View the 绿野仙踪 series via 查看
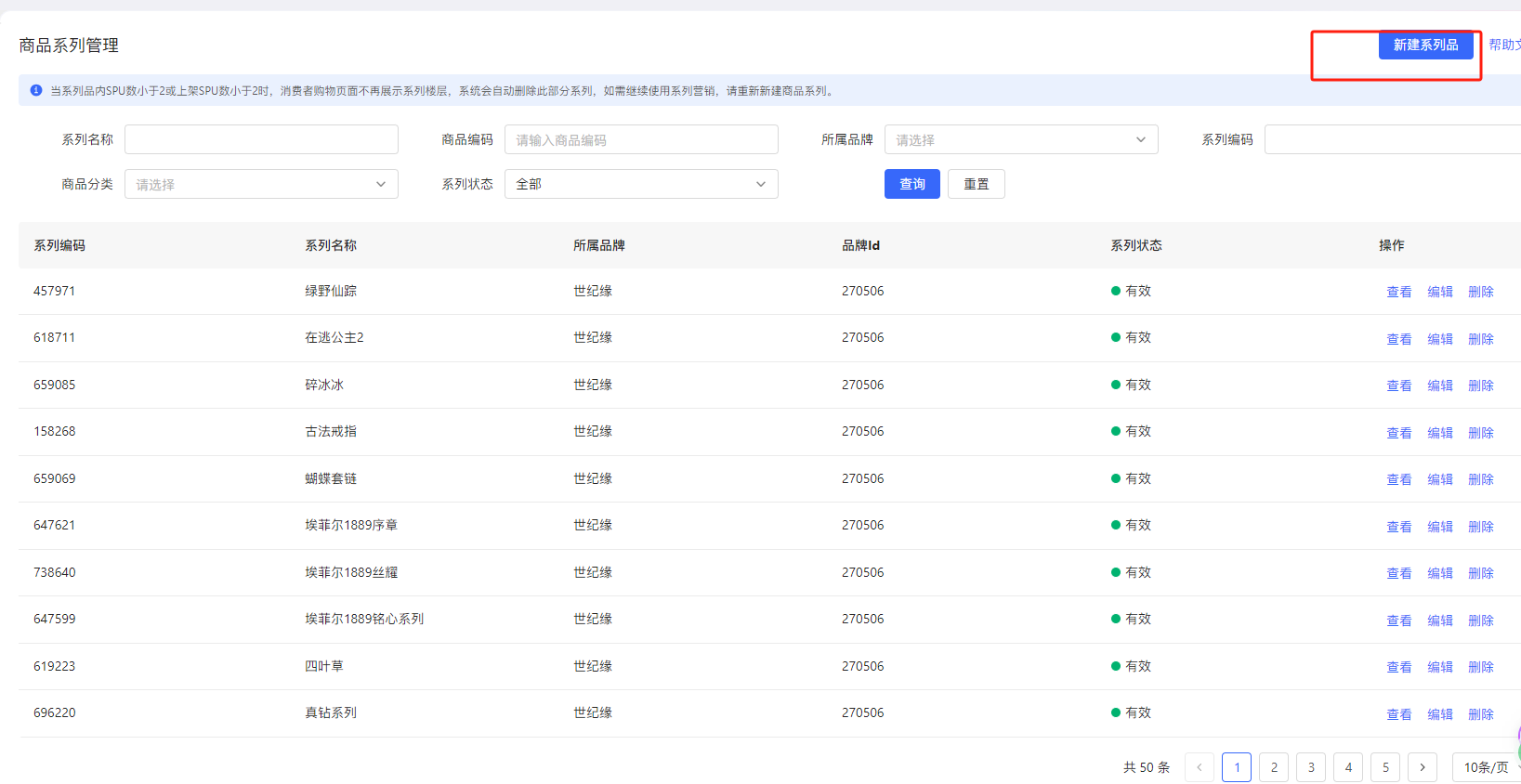The height and width of the screenshot is (784, 1521). 1398,292
